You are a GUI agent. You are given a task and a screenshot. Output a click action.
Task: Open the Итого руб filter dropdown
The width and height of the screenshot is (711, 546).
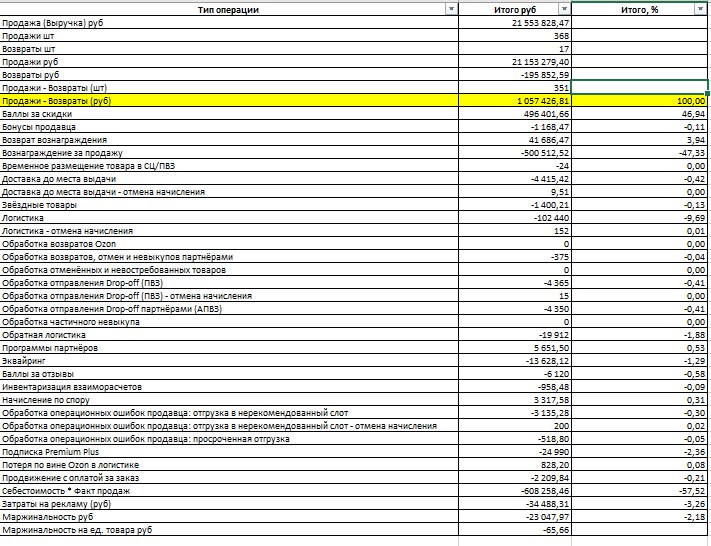point(564,9)
